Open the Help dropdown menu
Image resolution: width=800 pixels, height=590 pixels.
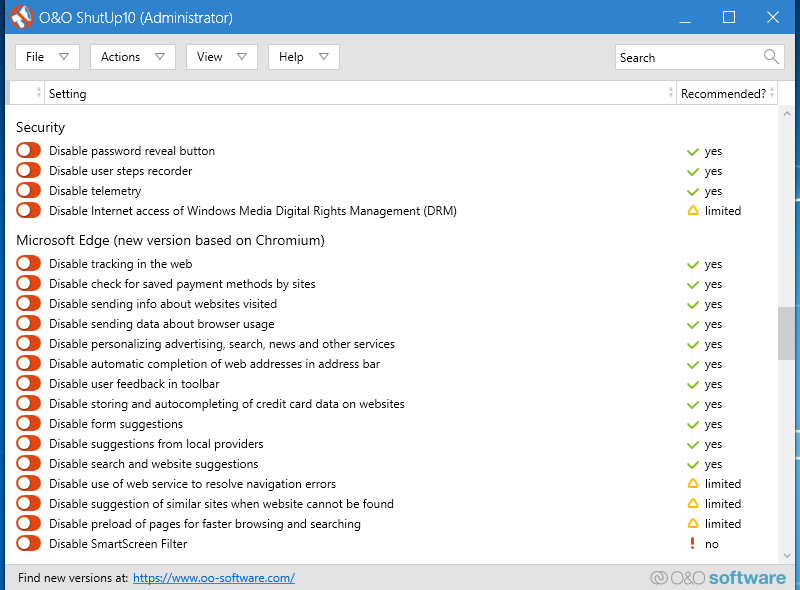[x=304, y=57]
